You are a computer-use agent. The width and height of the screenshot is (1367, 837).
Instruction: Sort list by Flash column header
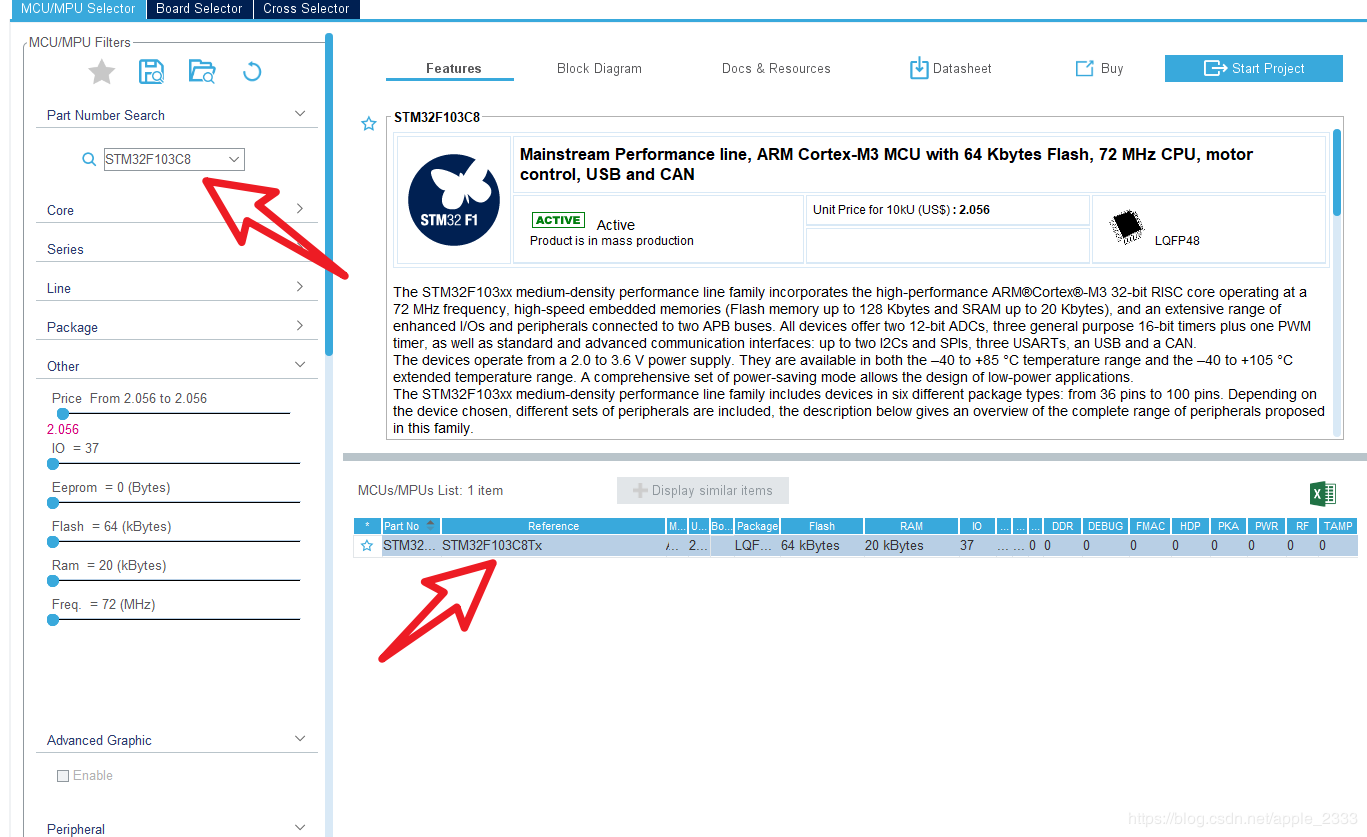(822, 526)
